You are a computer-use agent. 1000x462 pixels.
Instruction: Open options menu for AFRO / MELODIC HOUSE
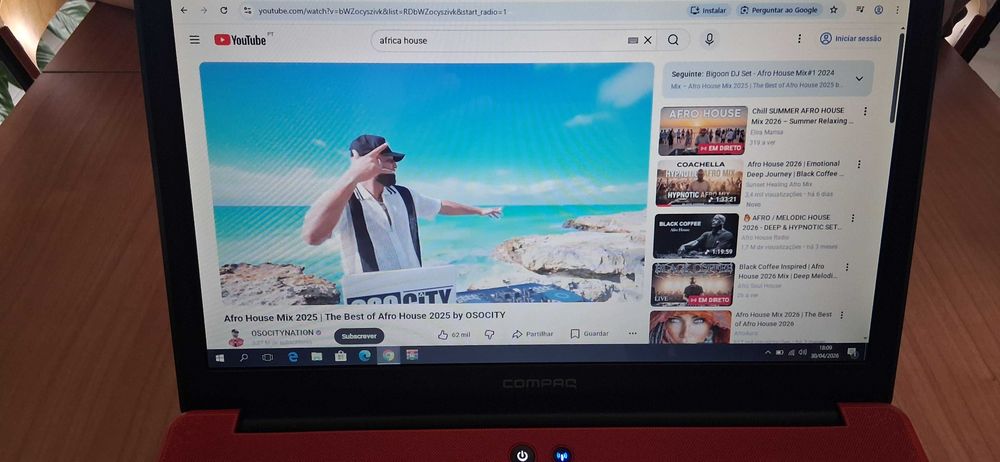853,218
